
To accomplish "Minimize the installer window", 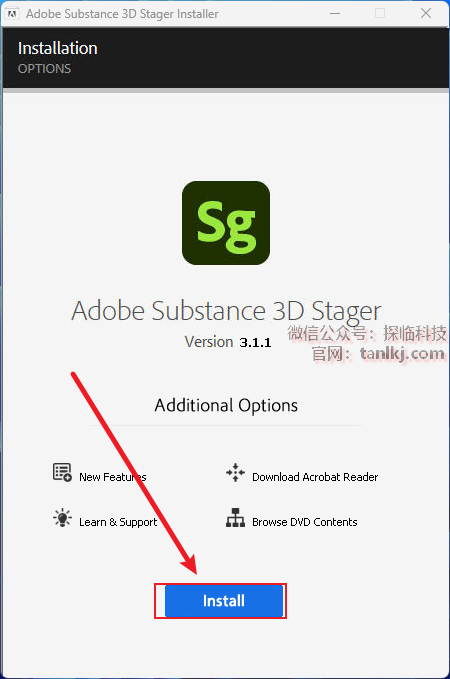I will pyautogui.click(x=334, y=13).
